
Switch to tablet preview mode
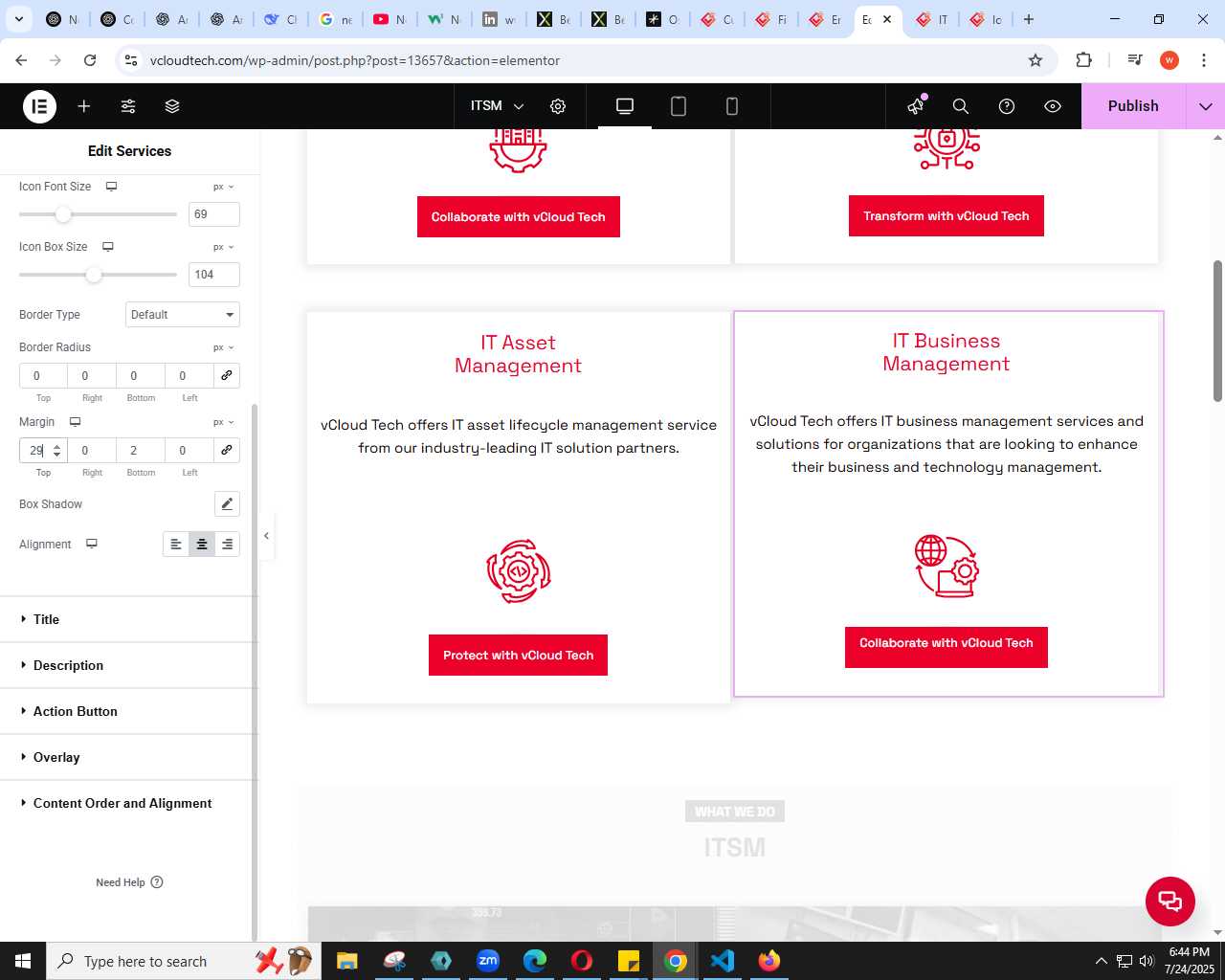(679, 106)
